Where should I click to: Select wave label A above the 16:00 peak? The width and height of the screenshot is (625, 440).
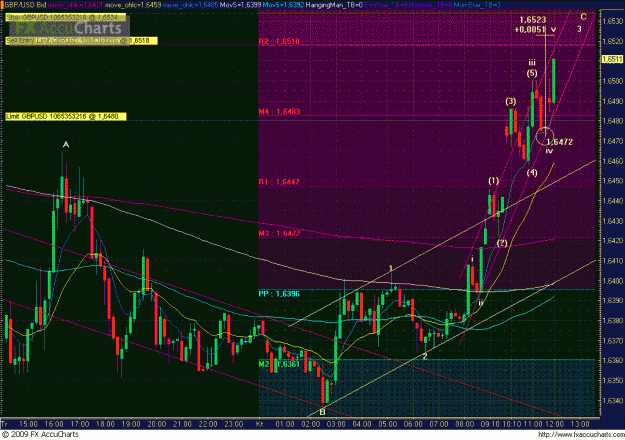(x=66, y=145)
